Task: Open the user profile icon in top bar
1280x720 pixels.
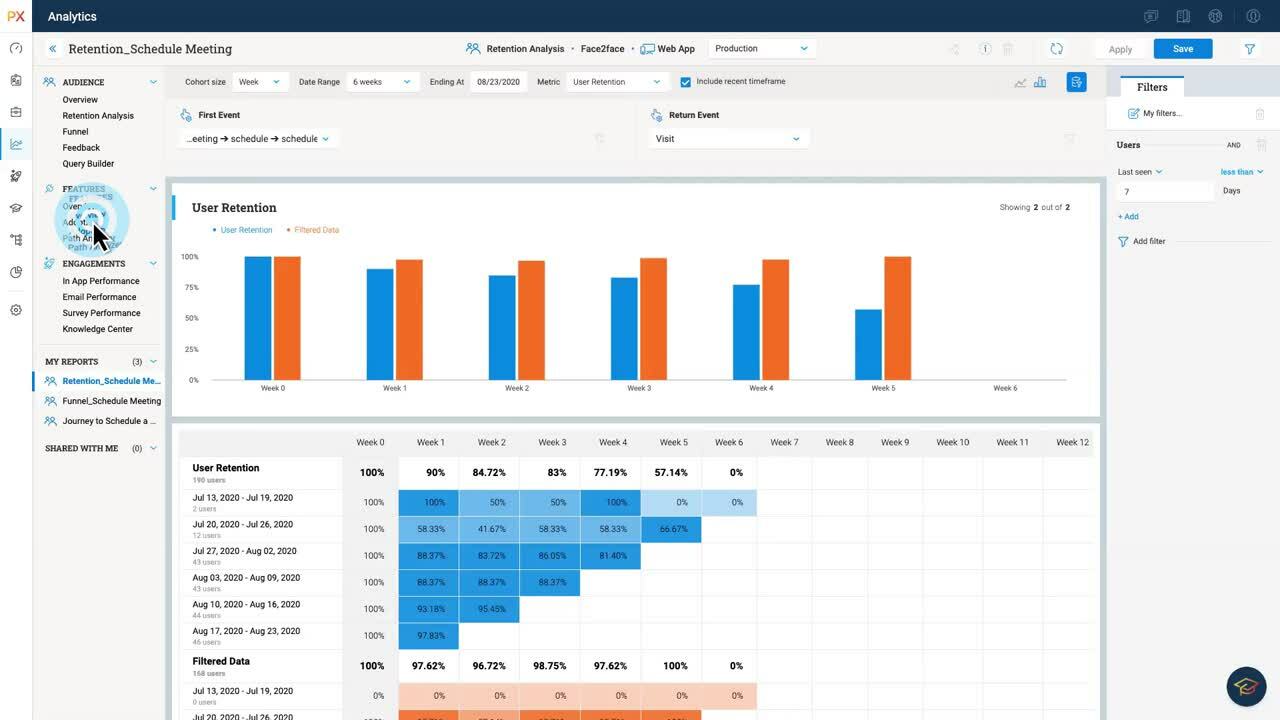Action: 1253,16
